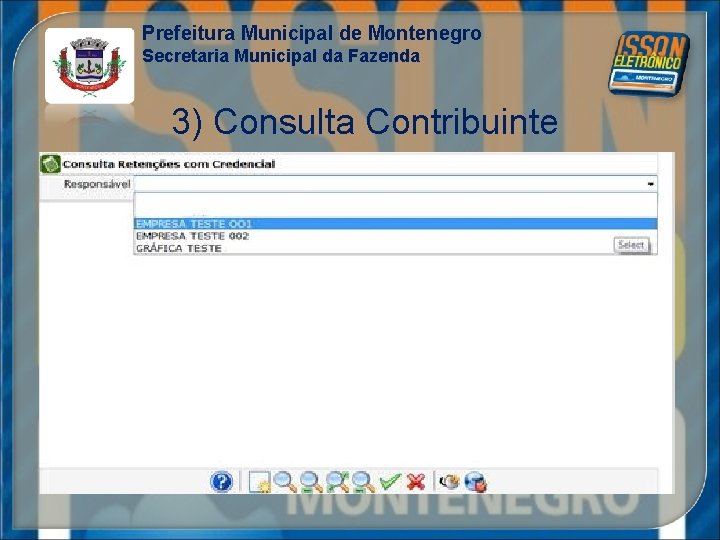Click the green Consulta Retenções header icon
This screenshot has width=720, height=540.
pos(50,164)
